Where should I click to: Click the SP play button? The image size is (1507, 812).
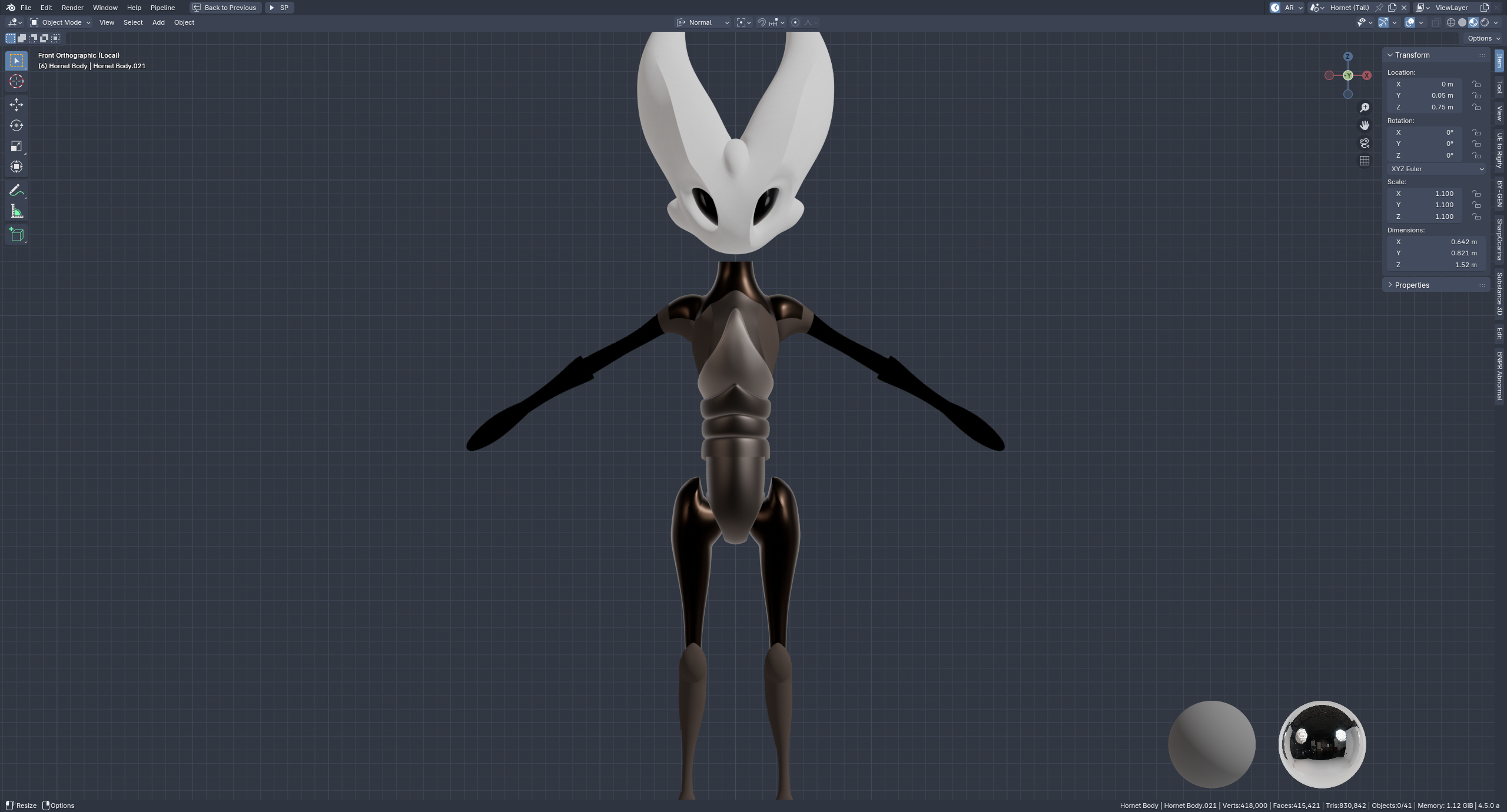pos(279,8)
